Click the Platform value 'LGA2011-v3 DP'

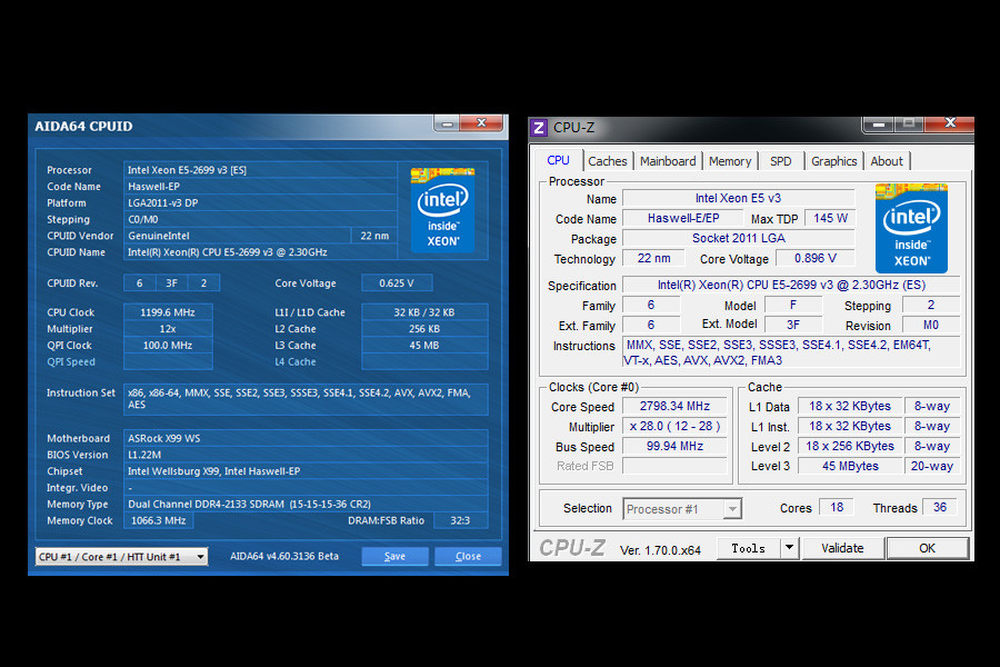pos(260,203)
